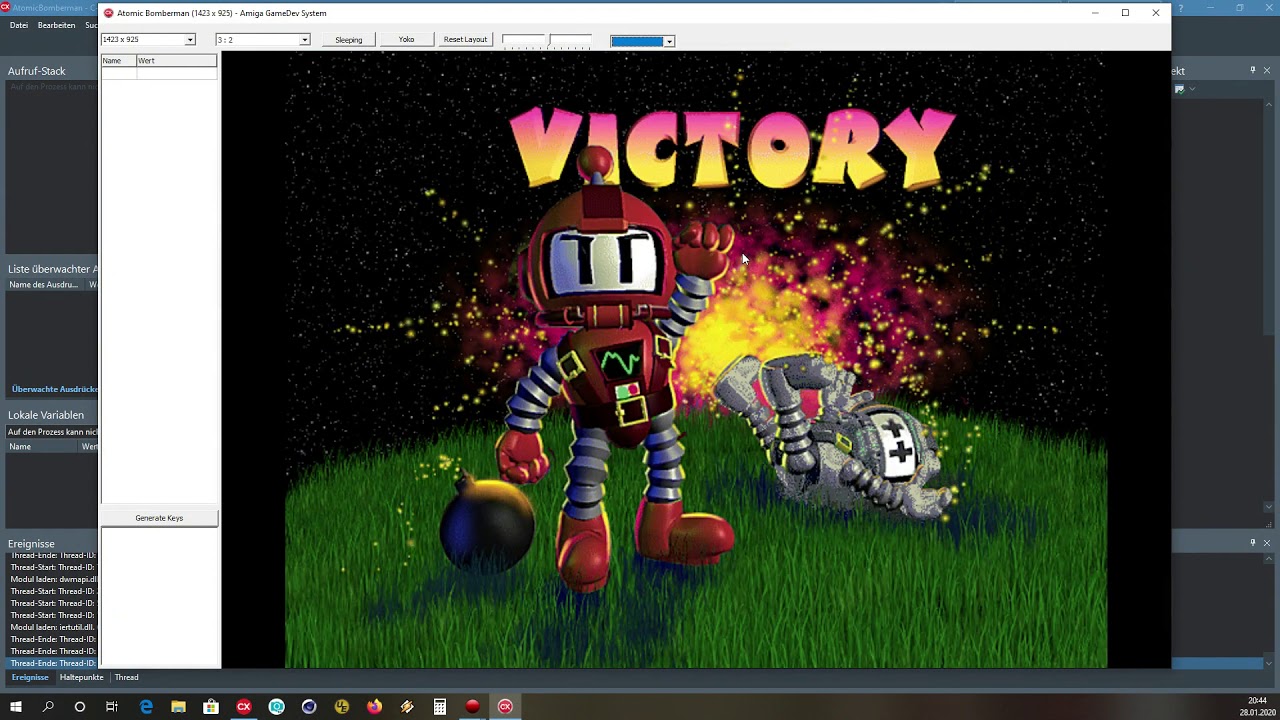Screen dimensions: 1280x720
Task: Pin the lower right IDE panel
Action: tap(1252, 542)
